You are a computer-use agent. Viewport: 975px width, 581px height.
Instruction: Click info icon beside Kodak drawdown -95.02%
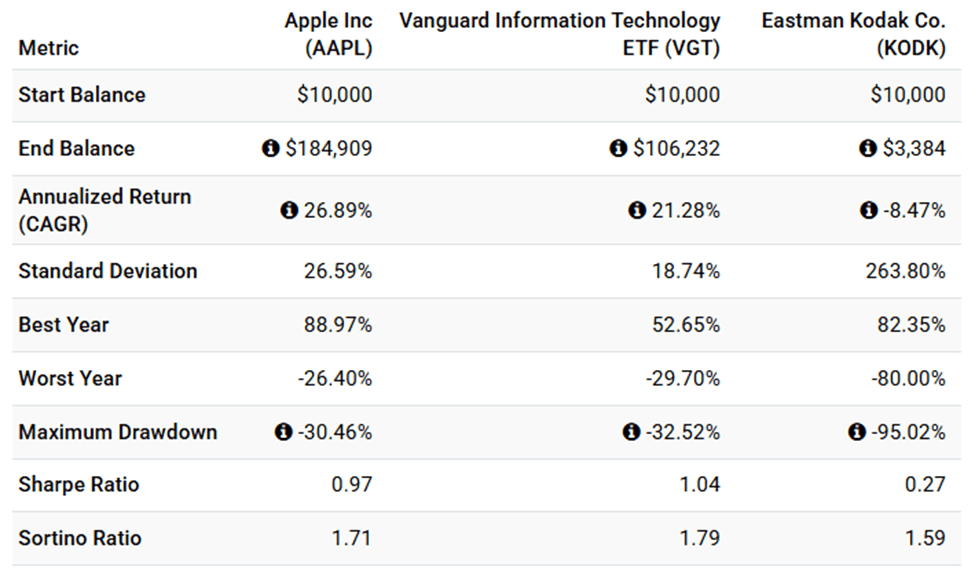coord(857,433)
